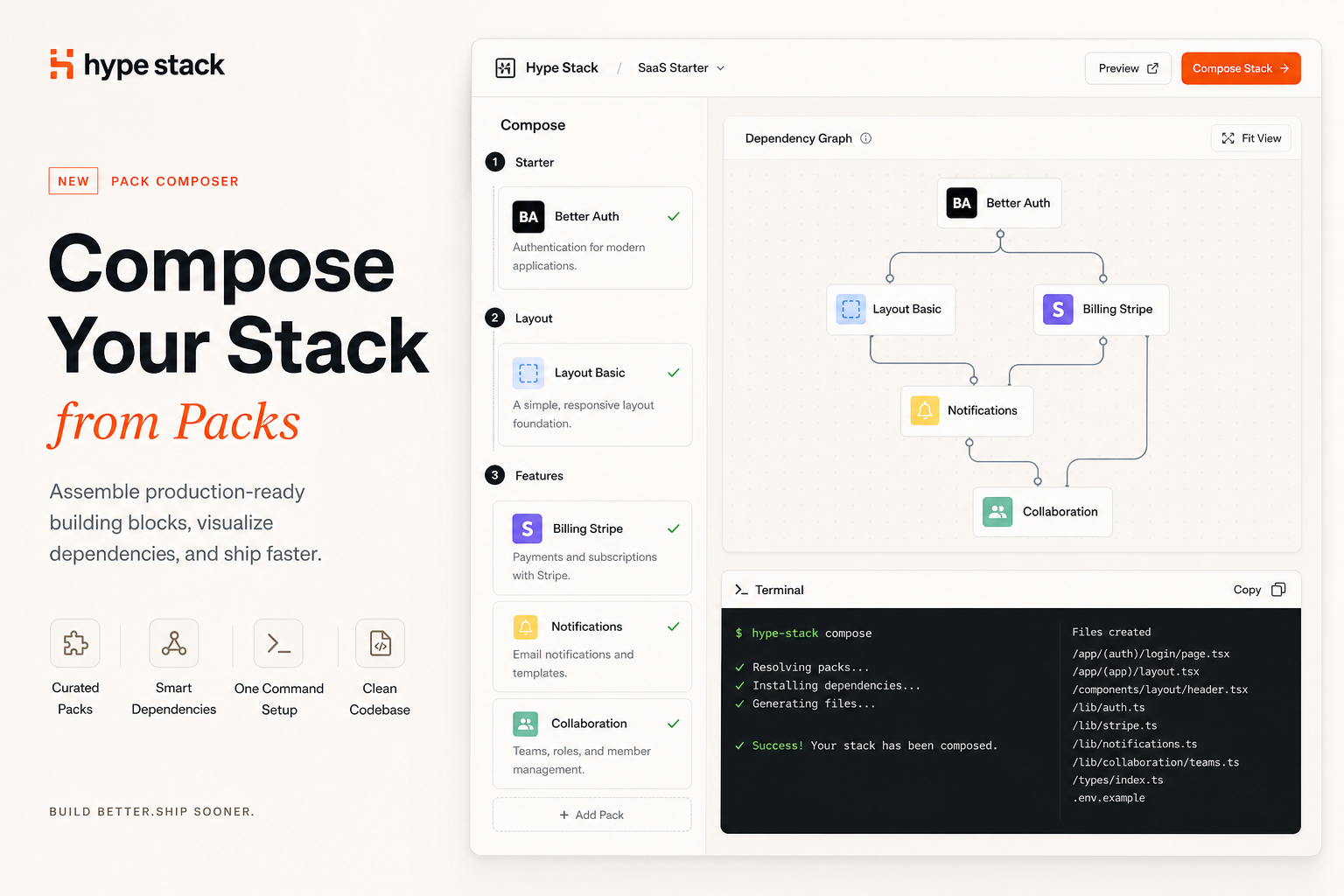This screenshot has width=1344, height=896.
Task: Click the /app/(auth)/login/page.tsx file path
Action: point(1151,654)
